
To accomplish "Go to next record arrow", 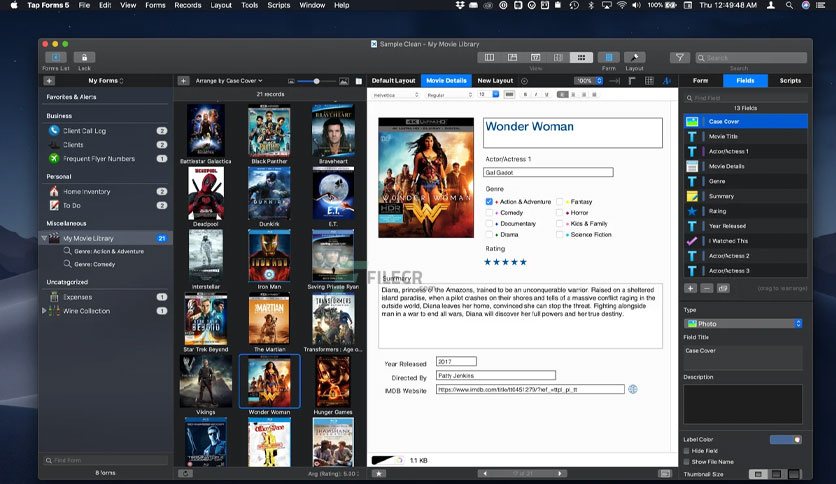I will pos(559,473).
